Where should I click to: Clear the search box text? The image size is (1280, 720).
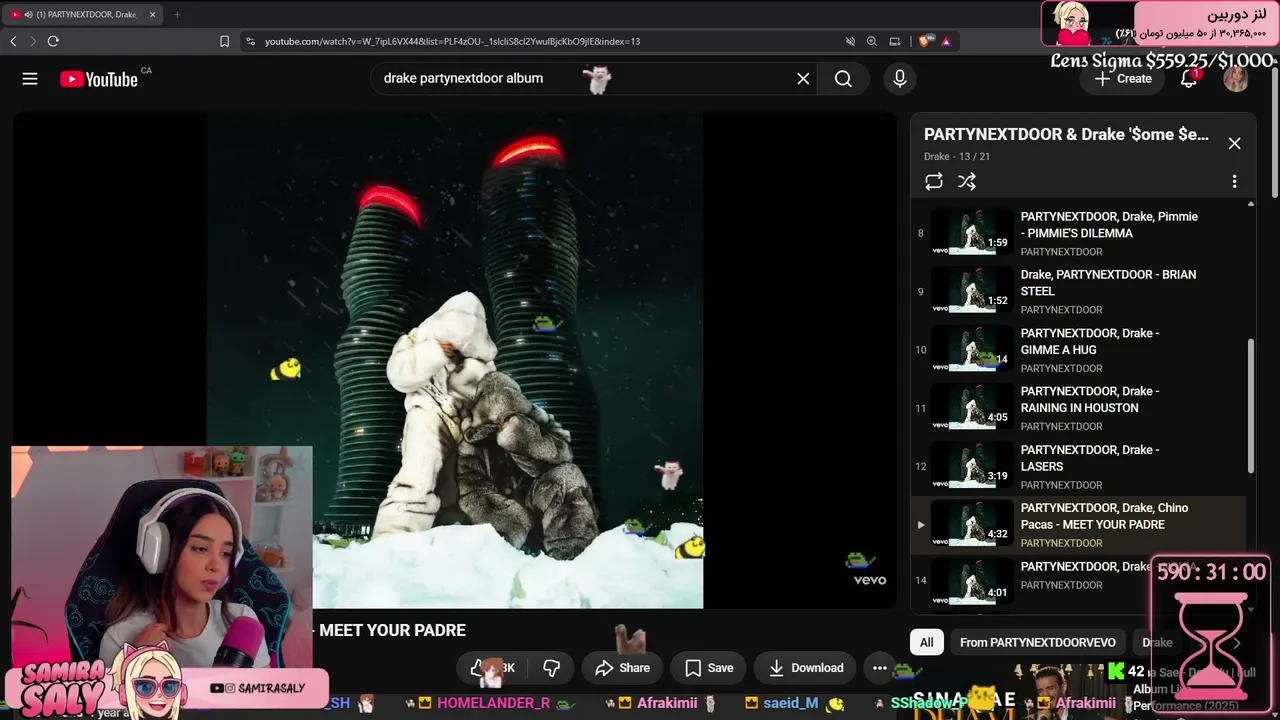[x=803, y=79]
